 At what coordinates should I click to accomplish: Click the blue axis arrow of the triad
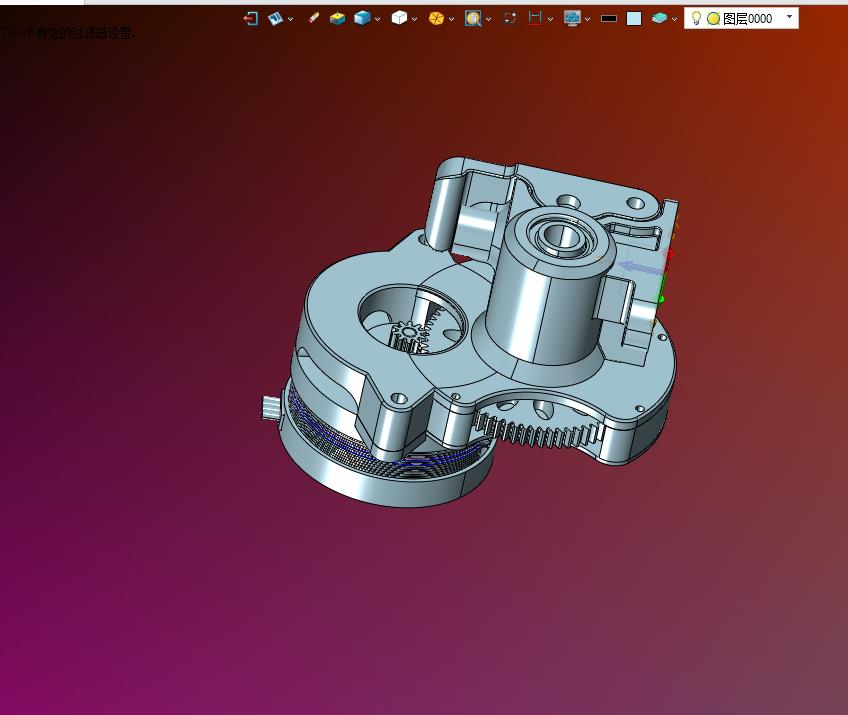click(x=640, y=267)
